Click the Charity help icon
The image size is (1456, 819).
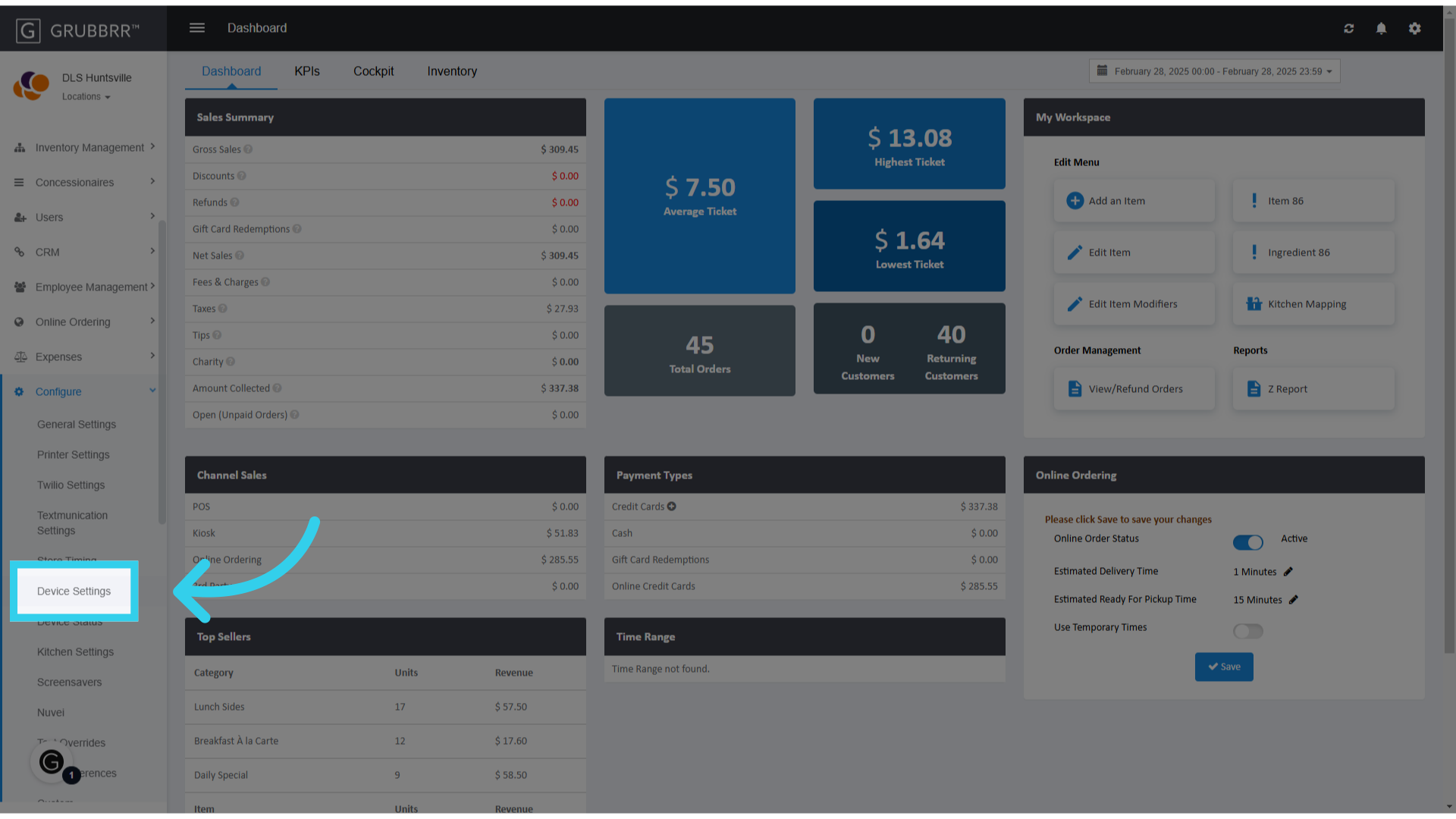click(231, 362)
